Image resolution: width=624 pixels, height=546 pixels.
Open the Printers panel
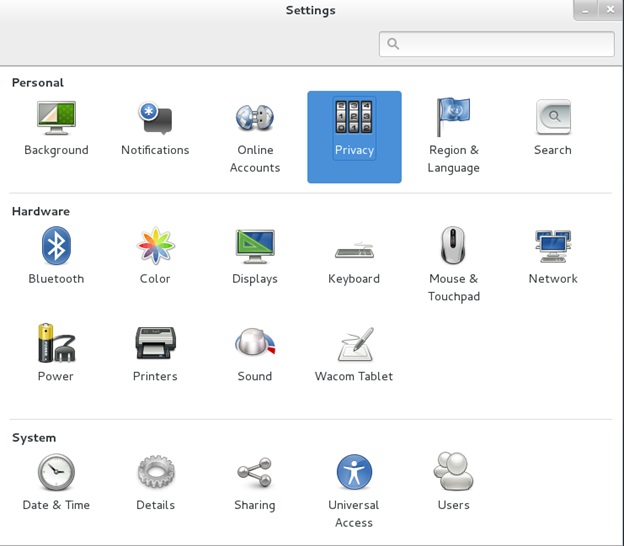pyautogui.click(x=155, y=344)
